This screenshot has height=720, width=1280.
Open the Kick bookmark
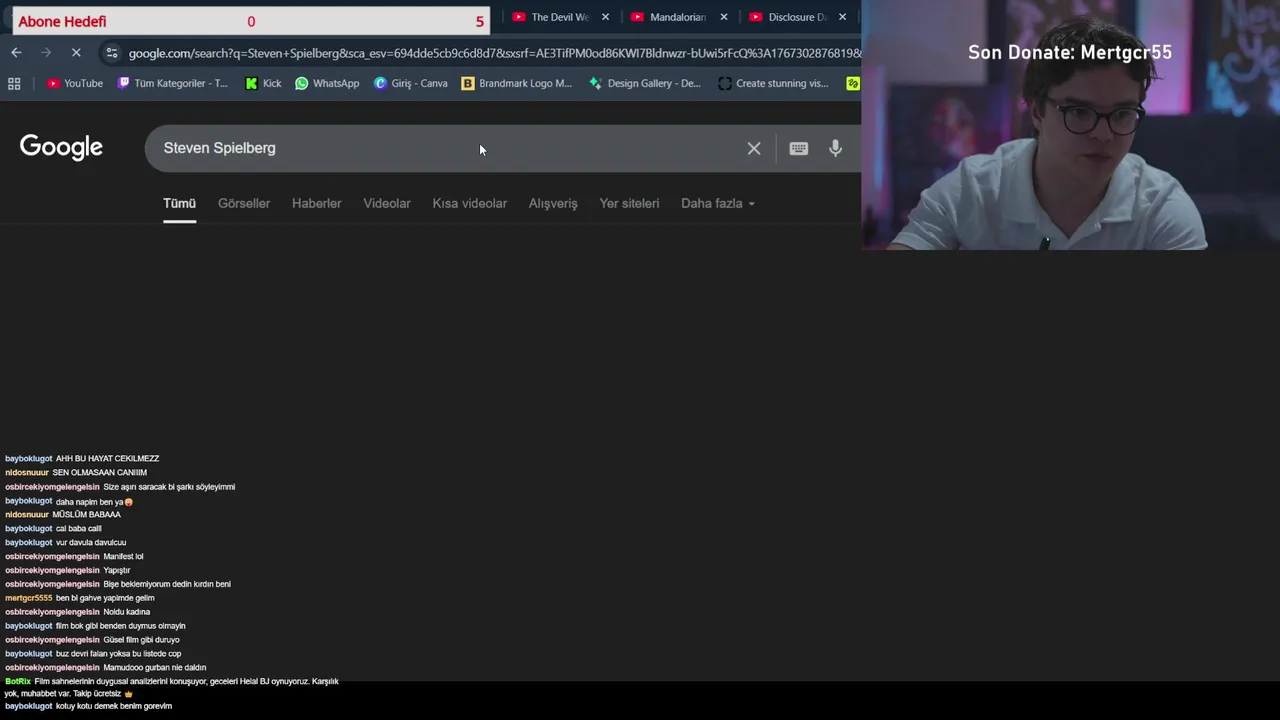263,84
